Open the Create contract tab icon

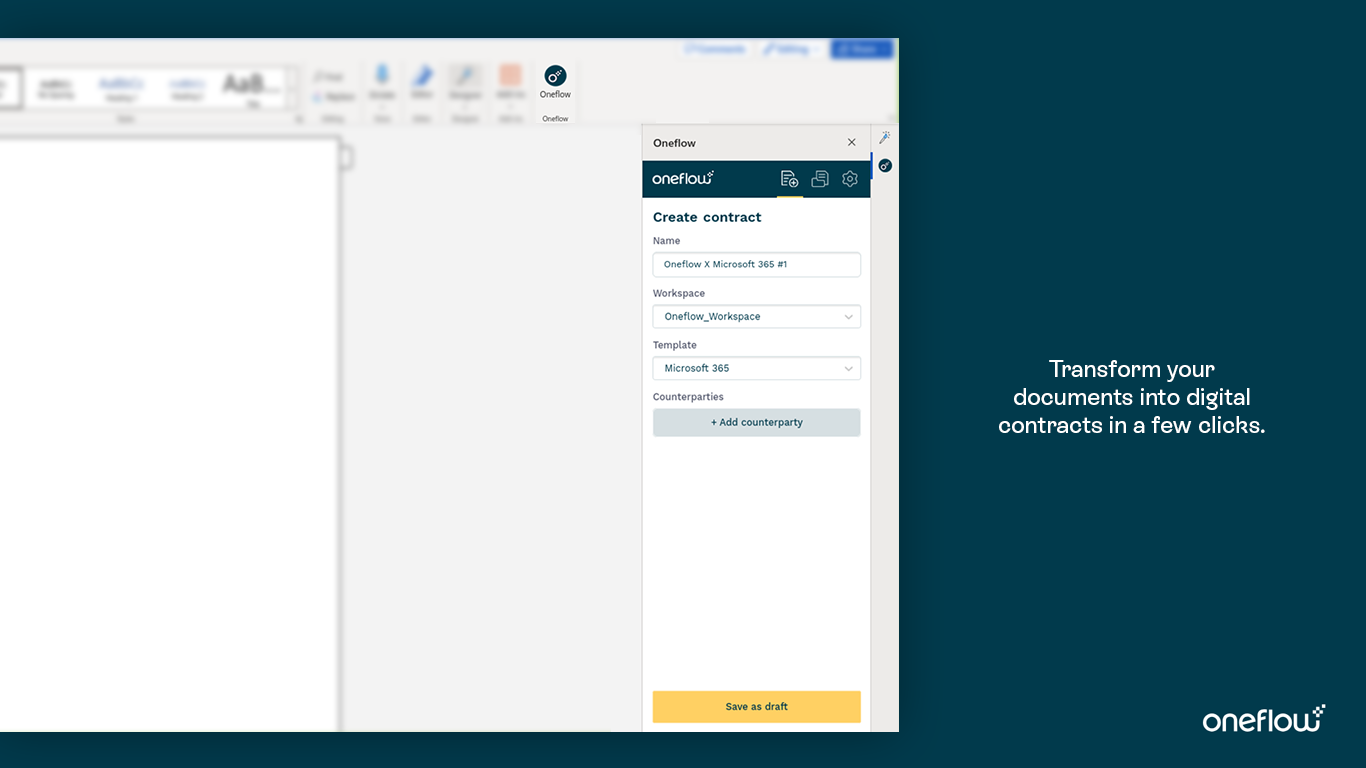click(789, 179)
